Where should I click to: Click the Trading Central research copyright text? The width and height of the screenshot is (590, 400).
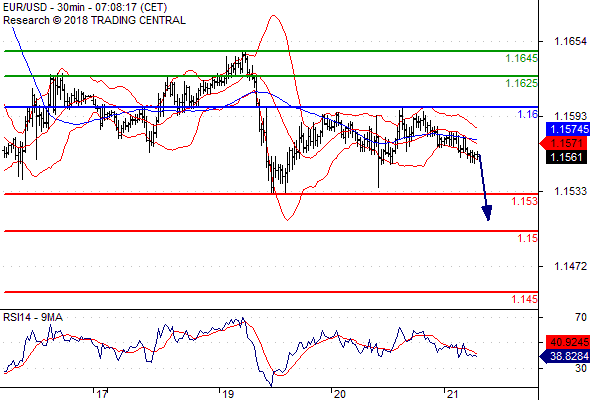94,20
